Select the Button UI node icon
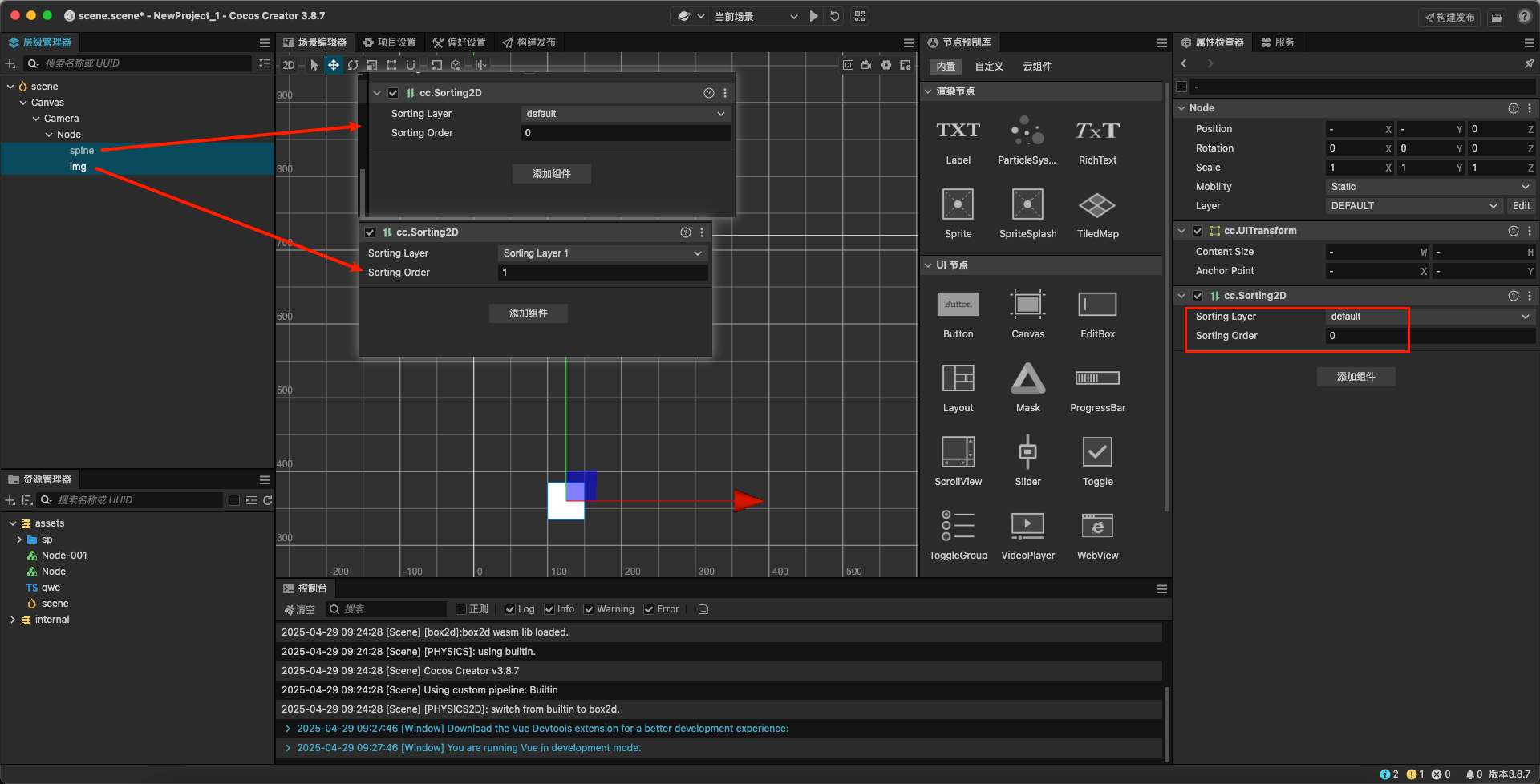Screen dimensions: 1540x784 tap(958, 305)
